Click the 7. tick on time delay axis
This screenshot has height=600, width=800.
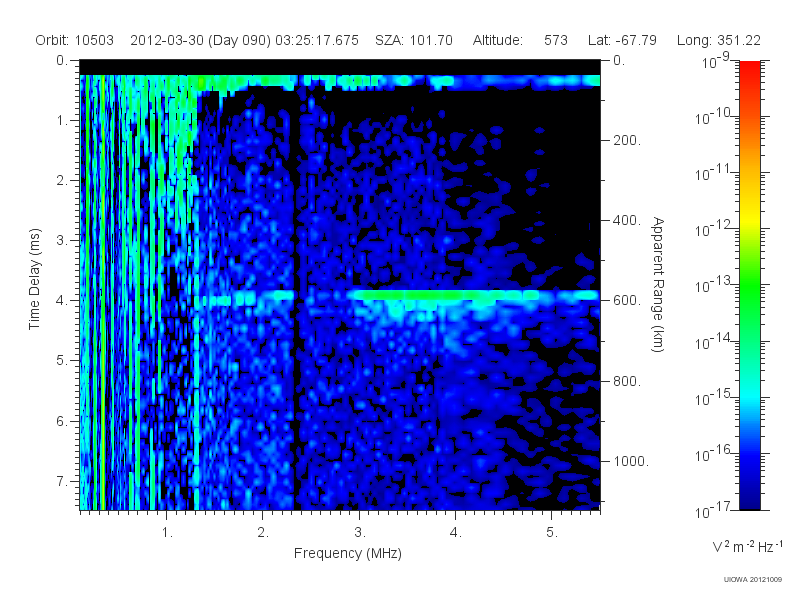click(x=62, y=481)
